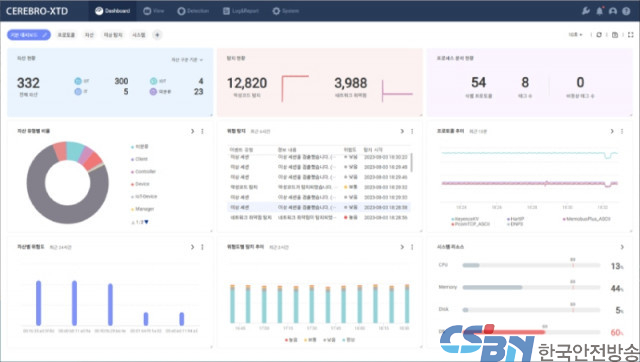640x362 pixels.
Task: Toggle the HartIP protocol legend item
Action: 516,219
